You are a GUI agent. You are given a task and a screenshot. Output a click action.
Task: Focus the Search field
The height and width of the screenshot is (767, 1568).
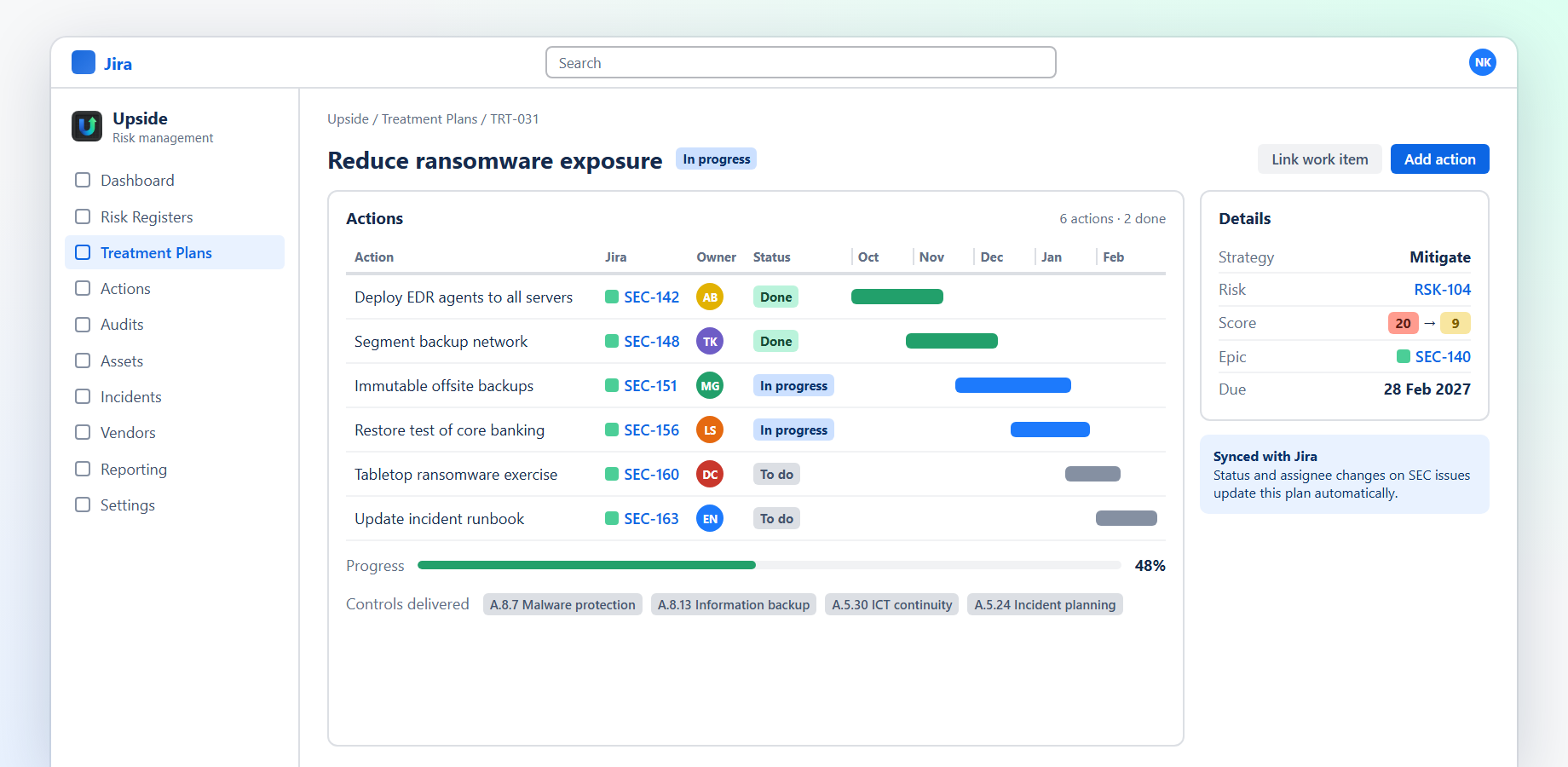(x=801, y=62)
